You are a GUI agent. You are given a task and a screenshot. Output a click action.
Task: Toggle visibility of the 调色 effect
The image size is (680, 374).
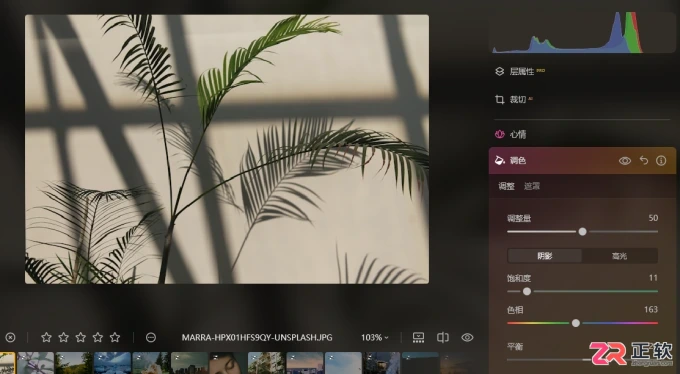(624, 161)
